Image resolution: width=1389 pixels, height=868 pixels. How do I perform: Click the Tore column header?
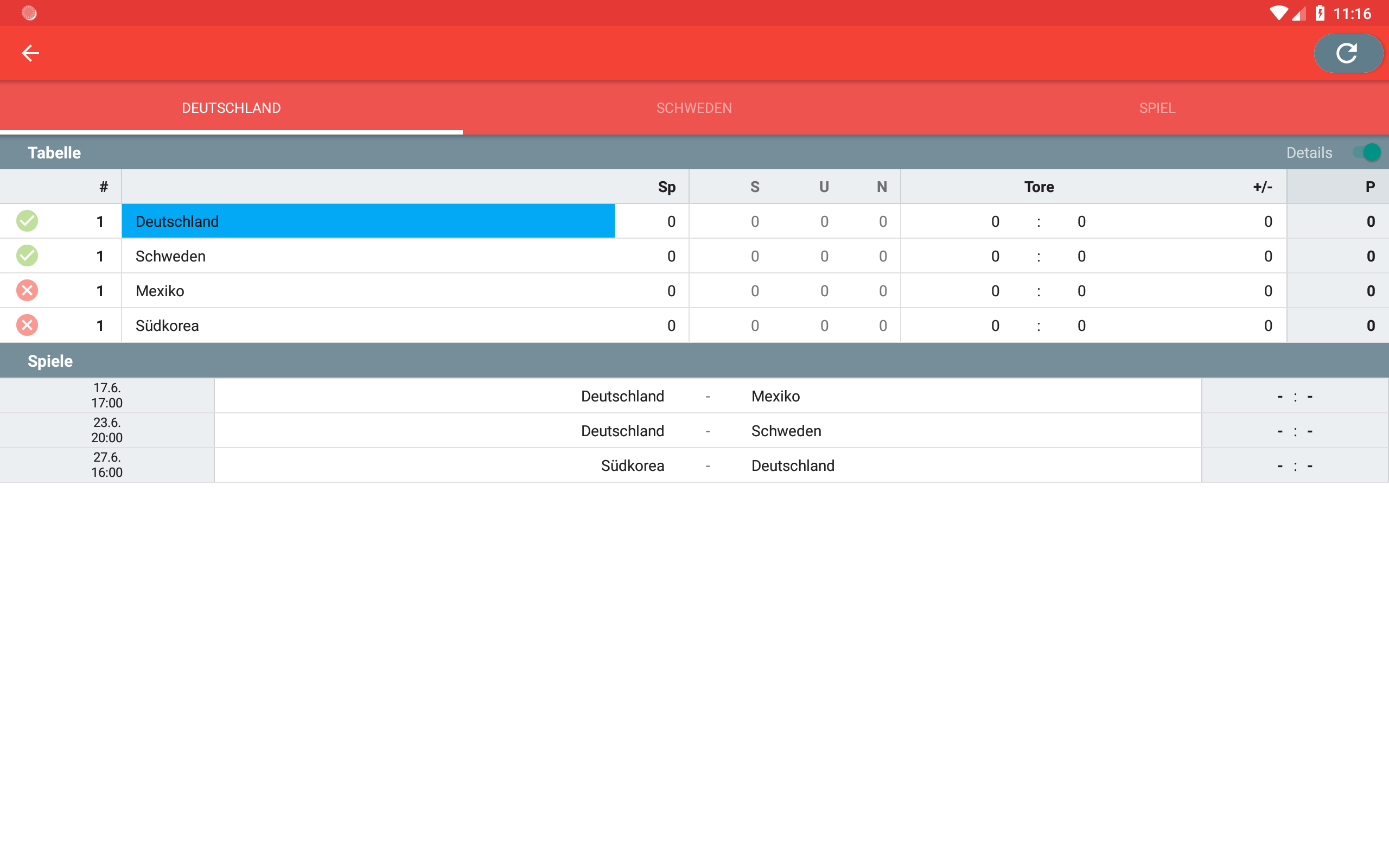click(x=1039, y=187)
